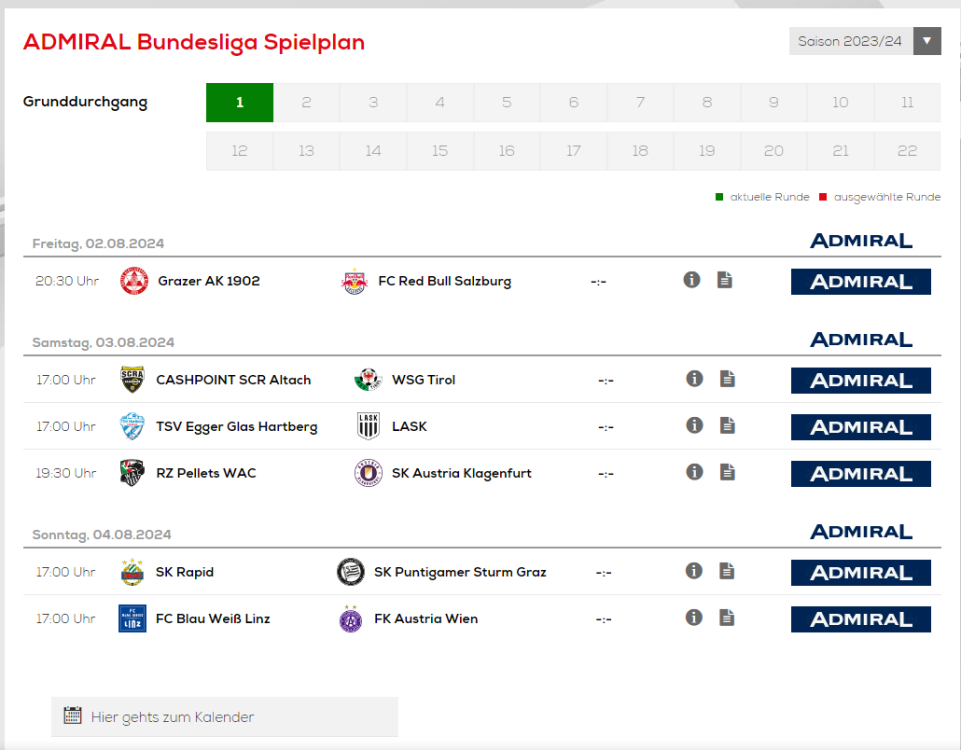961x750 pixels.
Task: Open the Saison 2023/24 dropdown
Action: click(x=850, y=41)
